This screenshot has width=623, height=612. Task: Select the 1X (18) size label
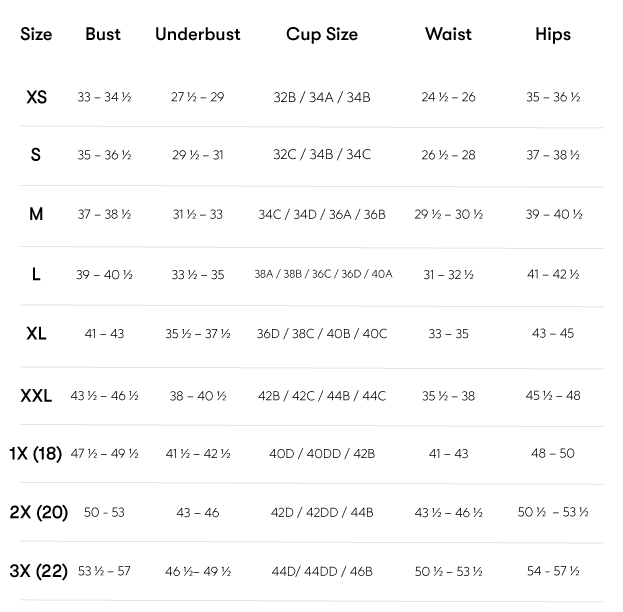coord(36,453)
